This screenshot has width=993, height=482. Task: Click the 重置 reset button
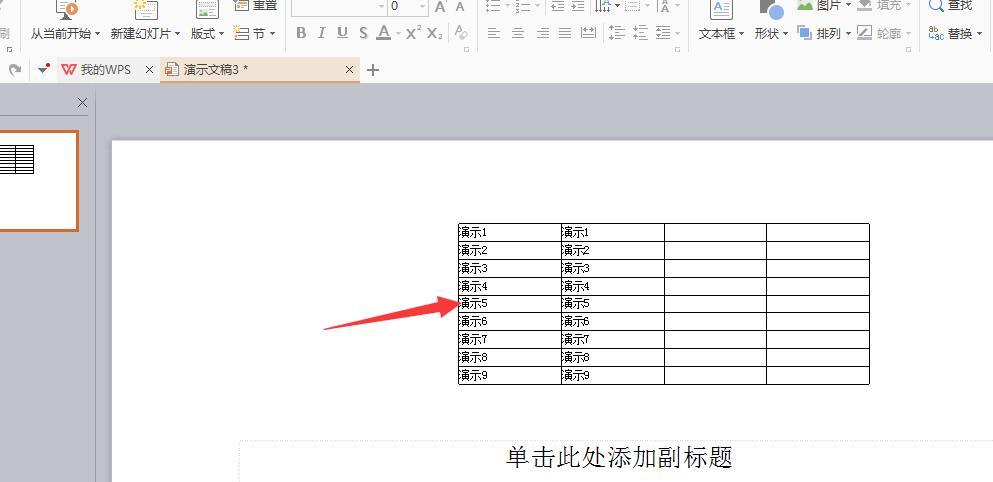pyautogui.click(x=256, y=6)
